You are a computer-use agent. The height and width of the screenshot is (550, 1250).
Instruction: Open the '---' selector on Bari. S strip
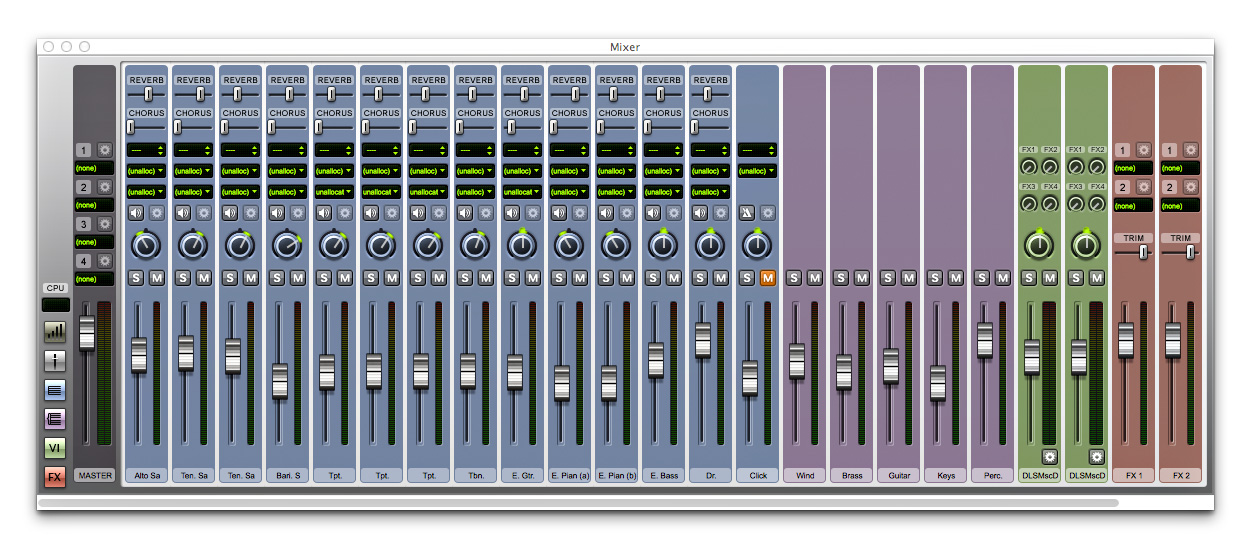click(287, 150)
